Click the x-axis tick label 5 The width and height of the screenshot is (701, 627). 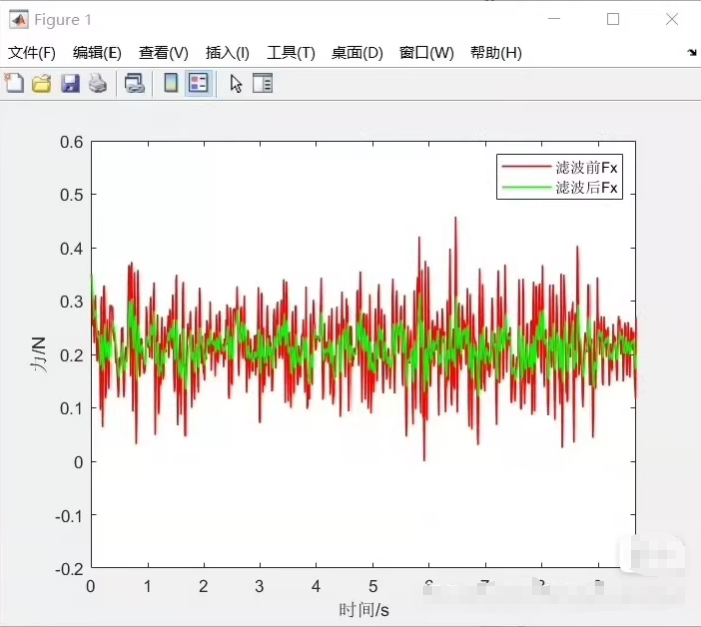point(373,586)
